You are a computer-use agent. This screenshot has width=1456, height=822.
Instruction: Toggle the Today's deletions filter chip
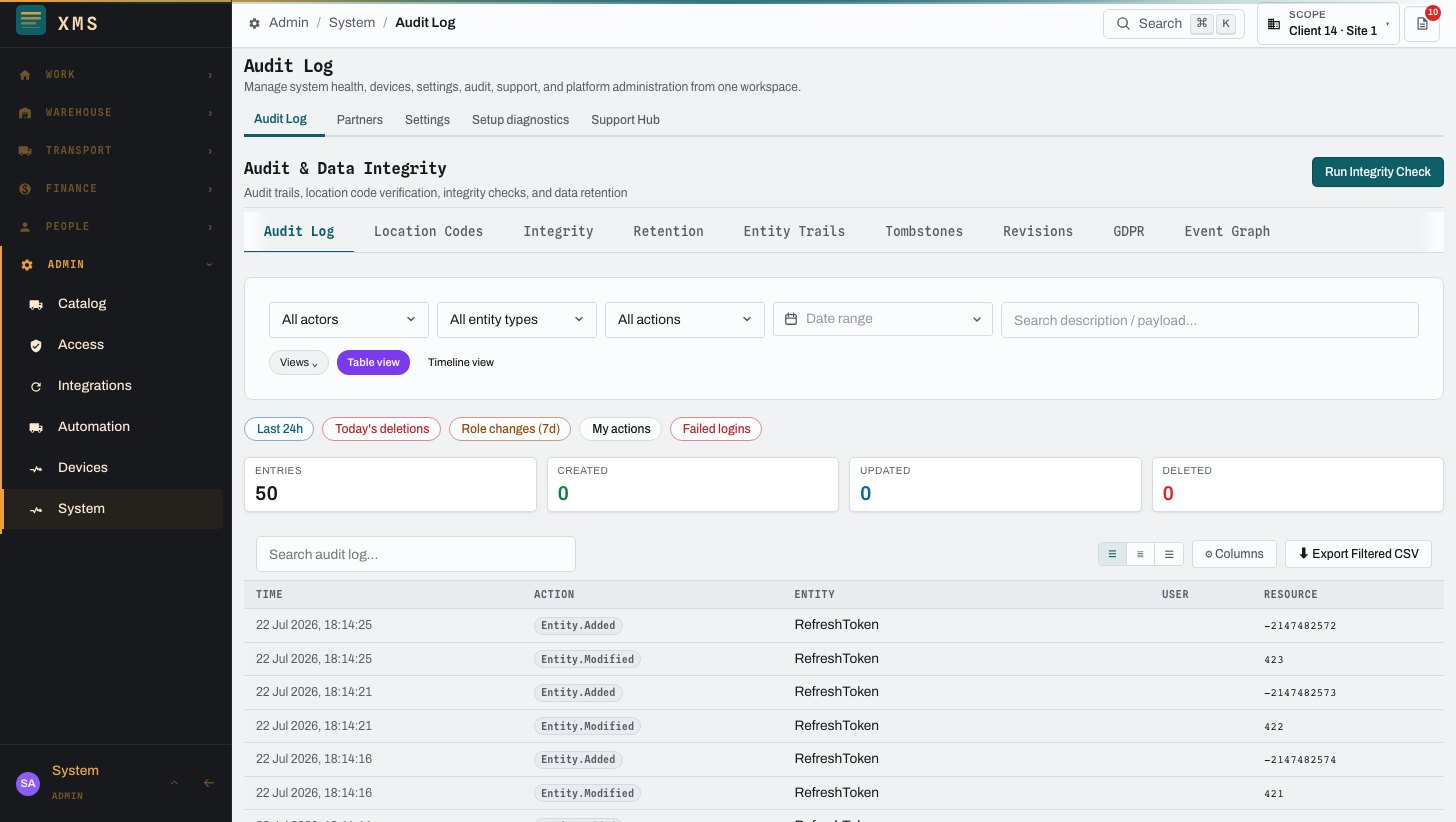[x=382, y=429]
